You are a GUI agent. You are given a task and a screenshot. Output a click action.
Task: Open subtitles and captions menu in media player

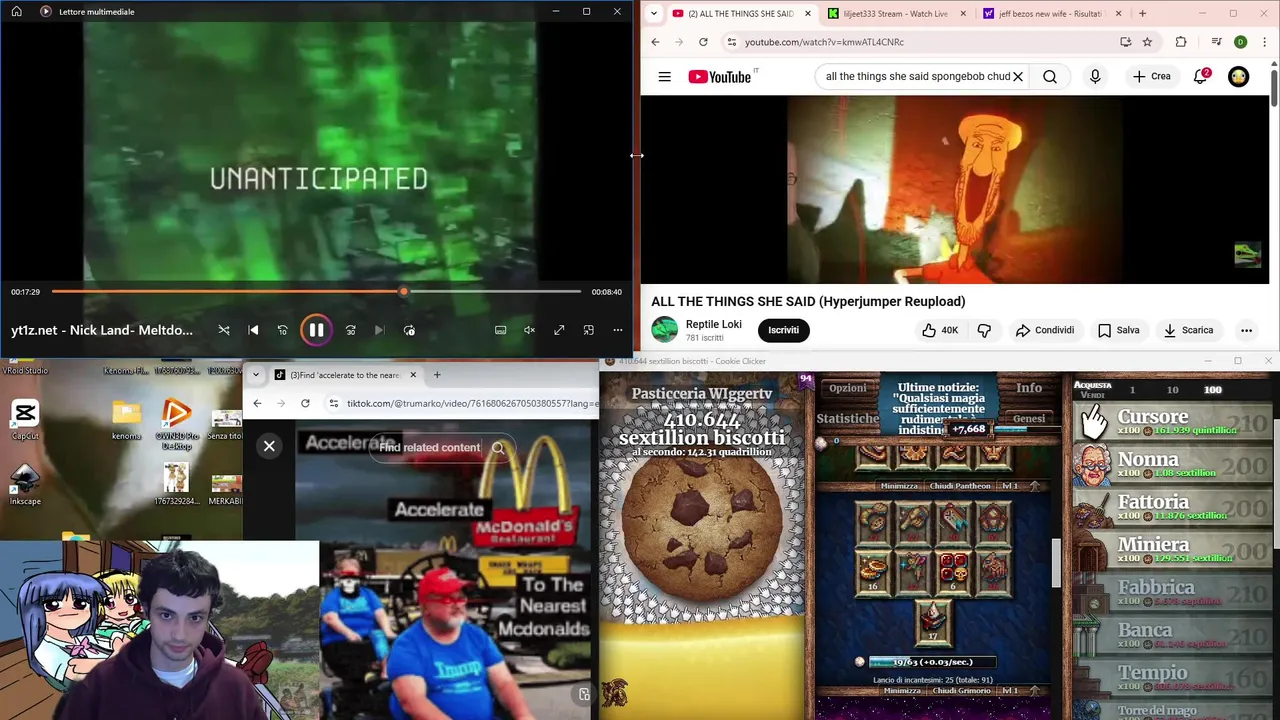[x=500, y=330]
